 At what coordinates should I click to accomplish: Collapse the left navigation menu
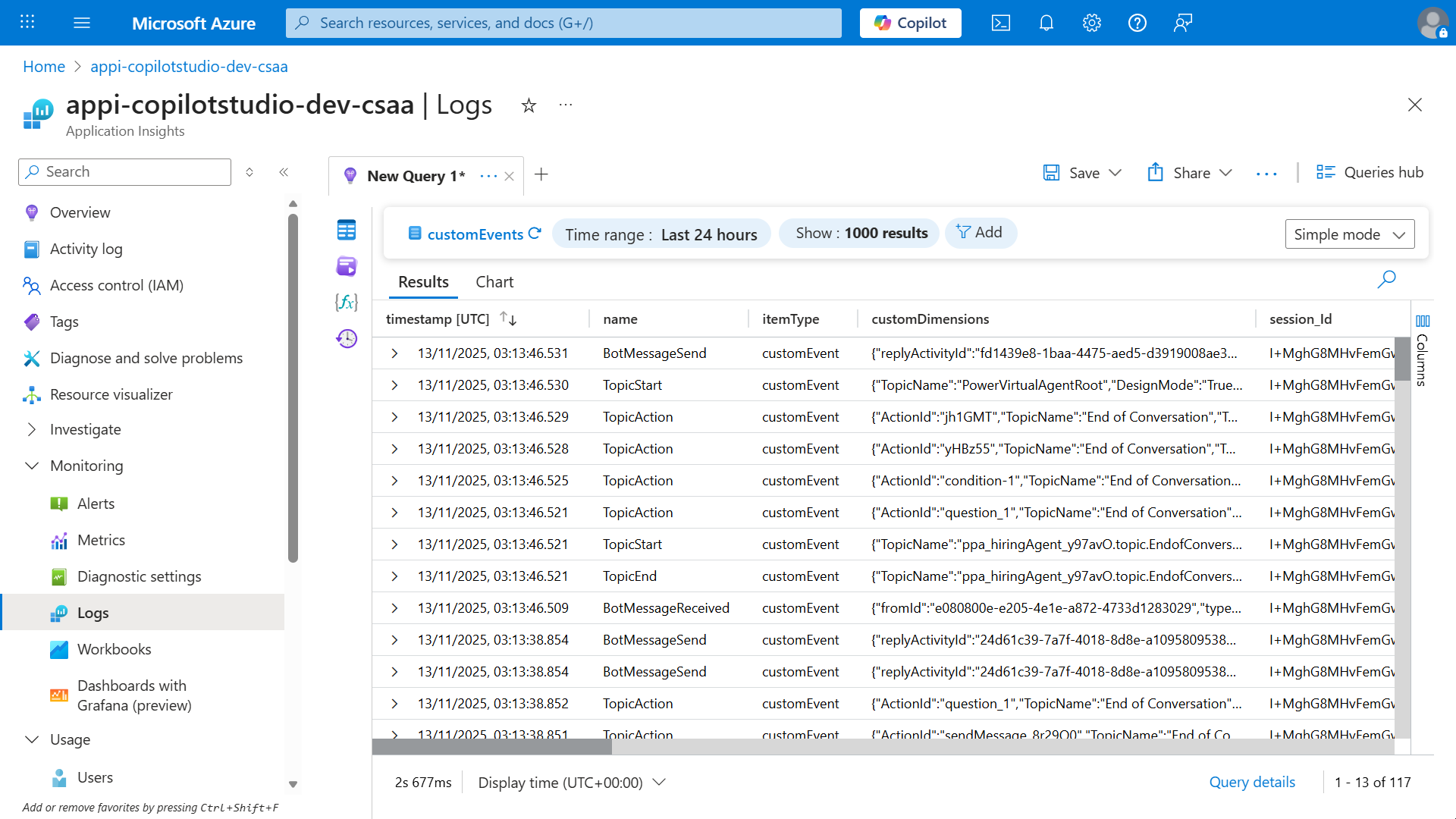tap(284, 172)
